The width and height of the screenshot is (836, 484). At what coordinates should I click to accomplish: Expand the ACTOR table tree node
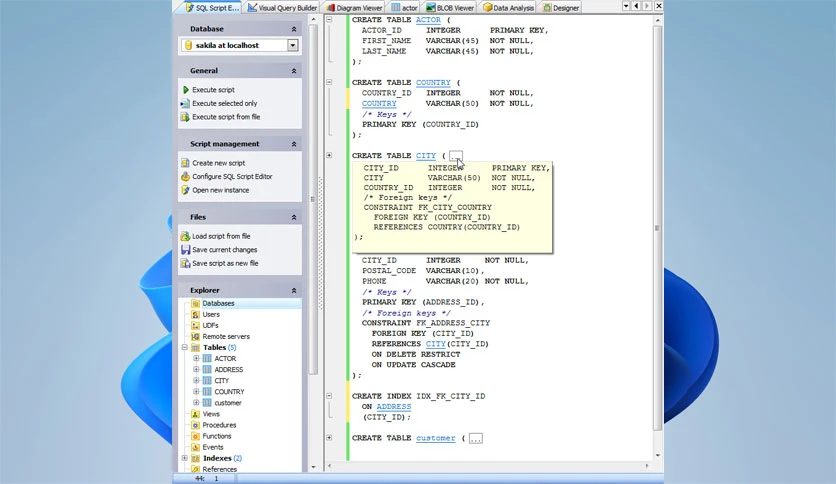click(x=196, y=359)
